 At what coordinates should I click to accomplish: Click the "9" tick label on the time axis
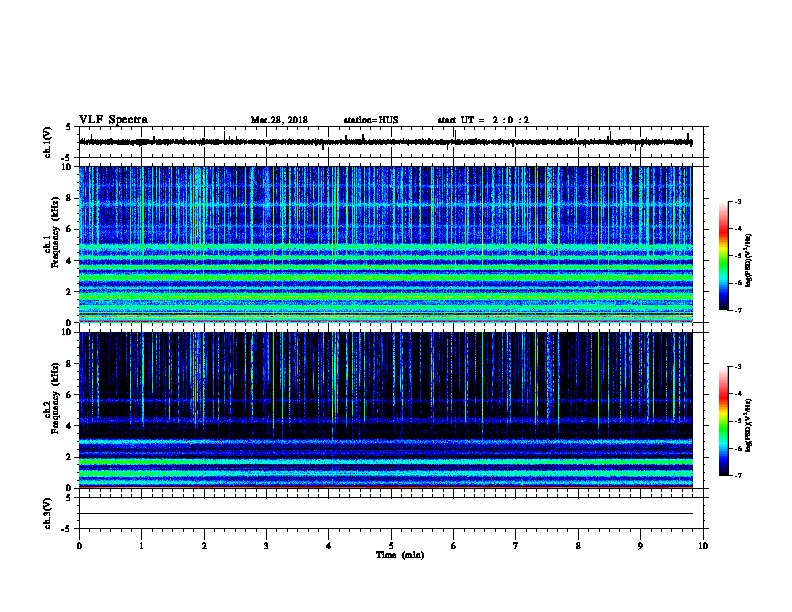(x=640, y=546)
